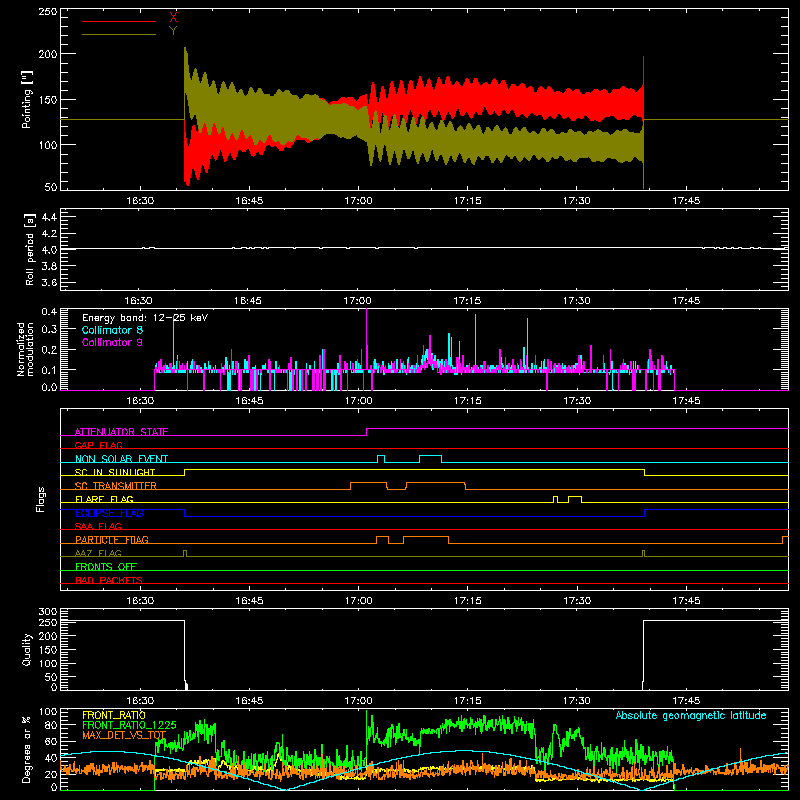
Task: Click the "FRONTS_OFF" label
Action: coord(106,566)
